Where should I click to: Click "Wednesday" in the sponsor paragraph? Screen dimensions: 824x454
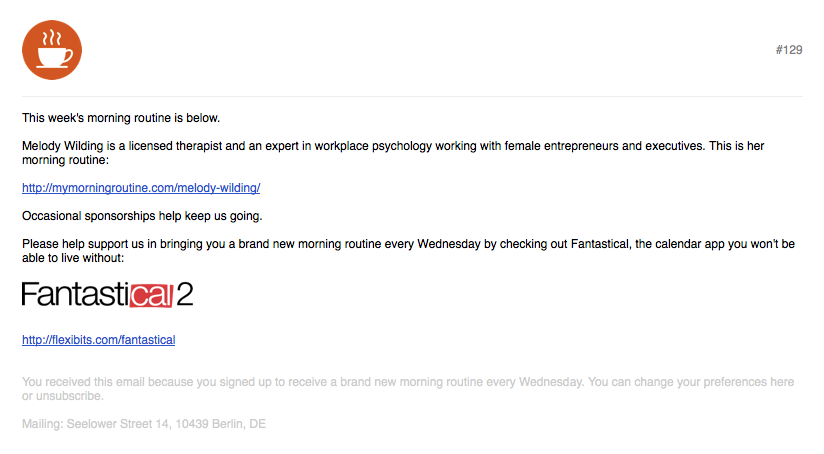[449, 244]
